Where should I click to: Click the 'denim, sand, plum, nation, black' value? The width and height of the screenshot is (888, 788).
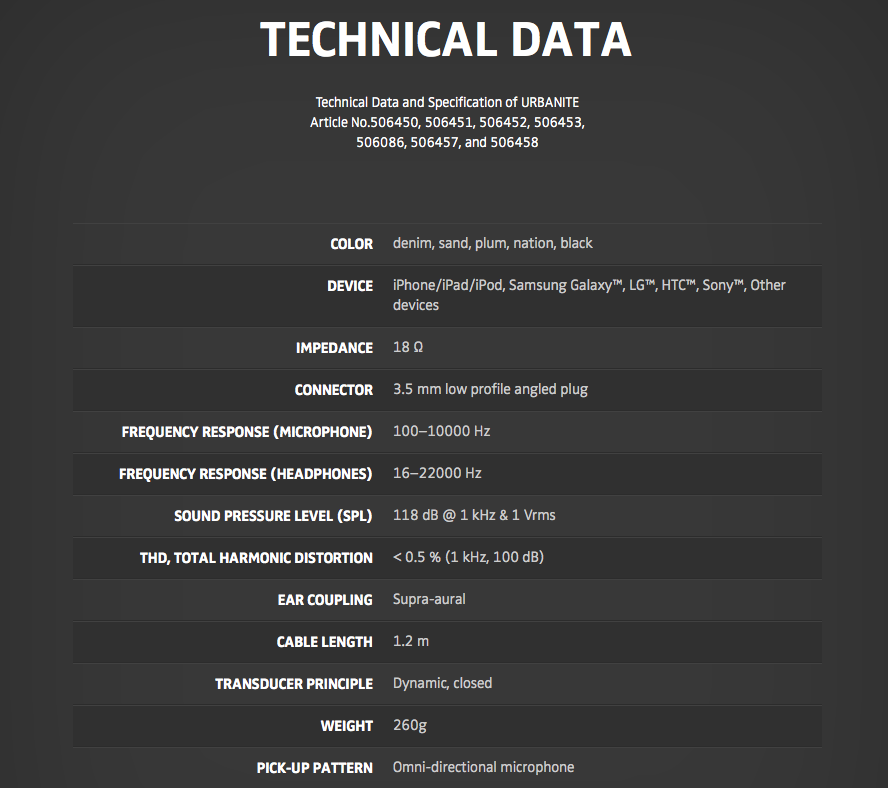(492, 243)
